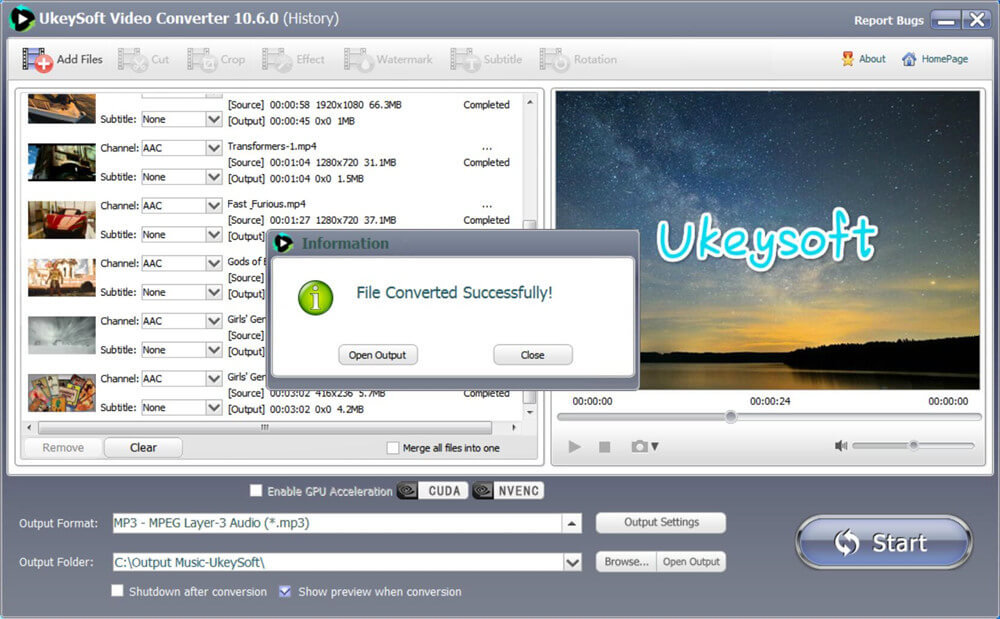Click Report Bugs link
The width and height of the screenshot is (1000, 619).
point(888,20)
